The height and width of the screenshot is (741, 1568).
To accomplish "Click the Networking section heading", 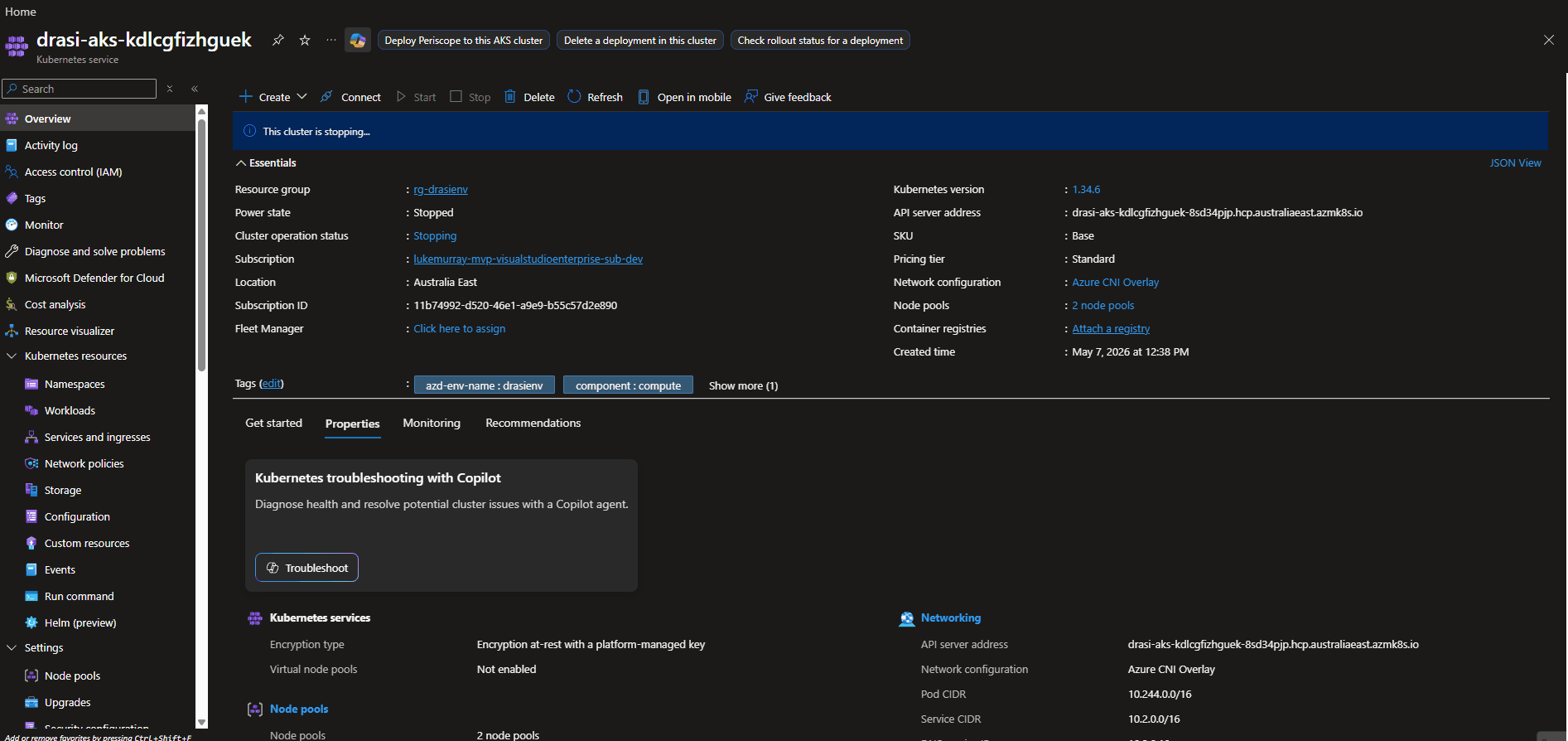I will (x=950, y=617).
